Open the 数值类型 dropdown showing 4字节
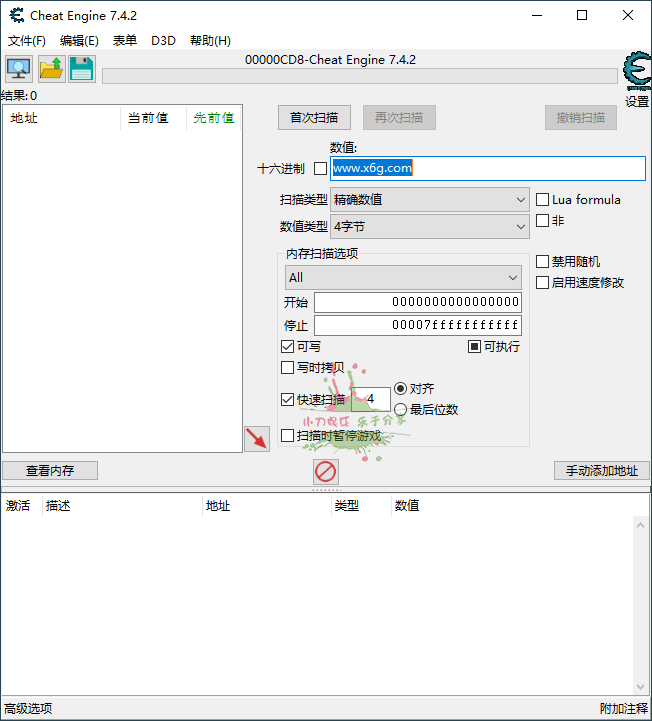This screenshot has height=721, width=652. point(429,227)
